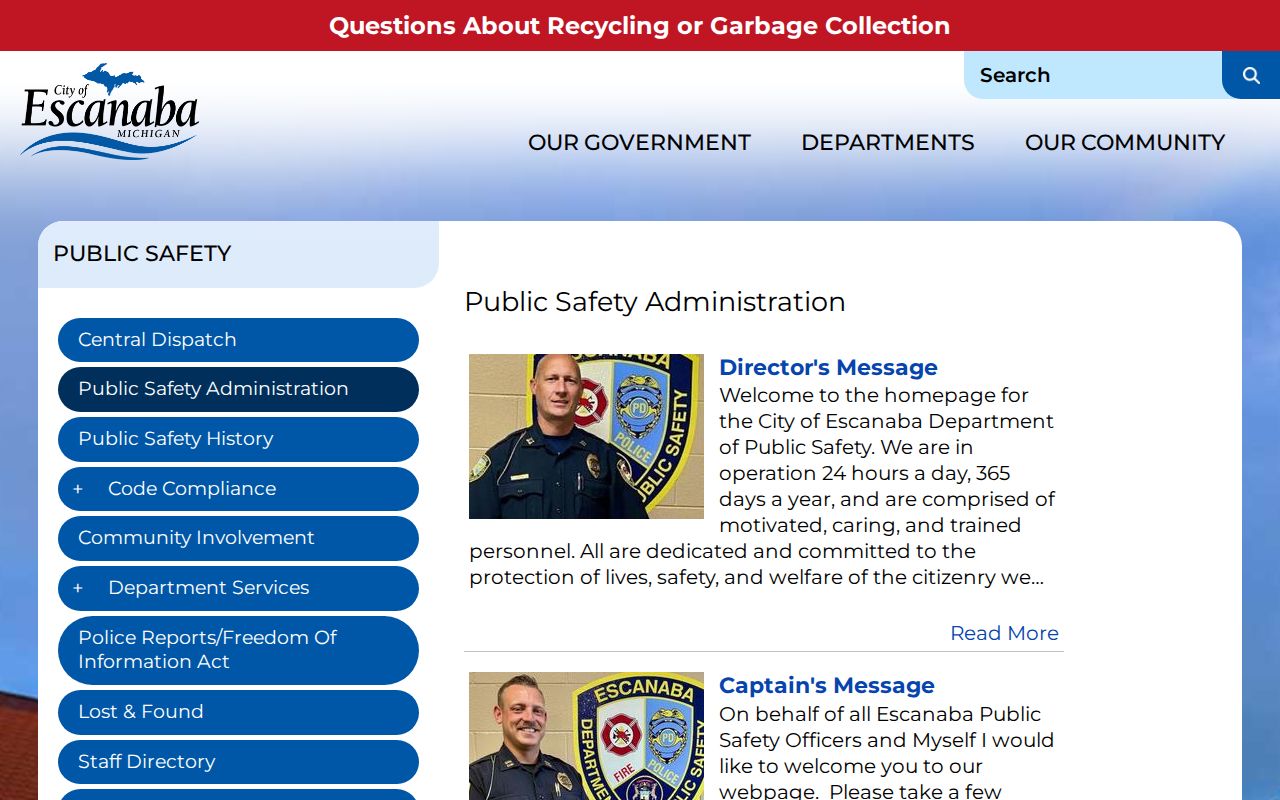The height and width of the screenshot is (800, 1280).
Task: Open Police Reports/Freedom Of Information Act
Action: tap(238, 650)
